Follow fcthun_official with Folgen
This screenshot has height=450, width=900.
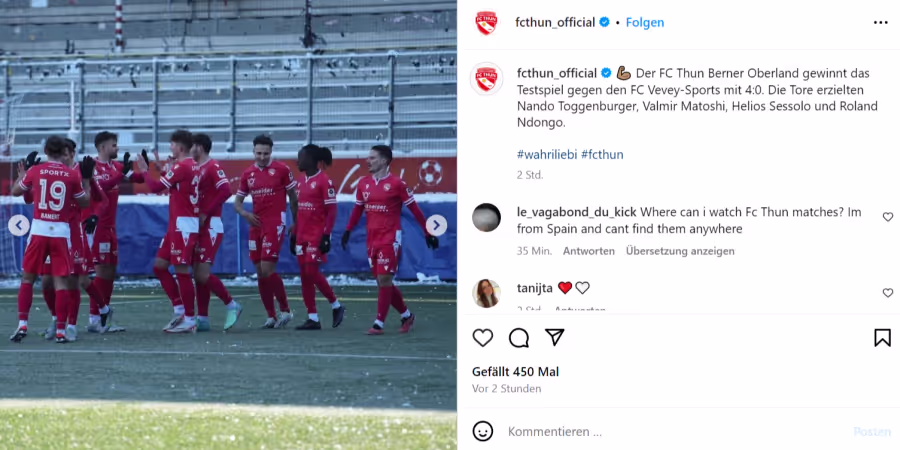pos(645,22)
